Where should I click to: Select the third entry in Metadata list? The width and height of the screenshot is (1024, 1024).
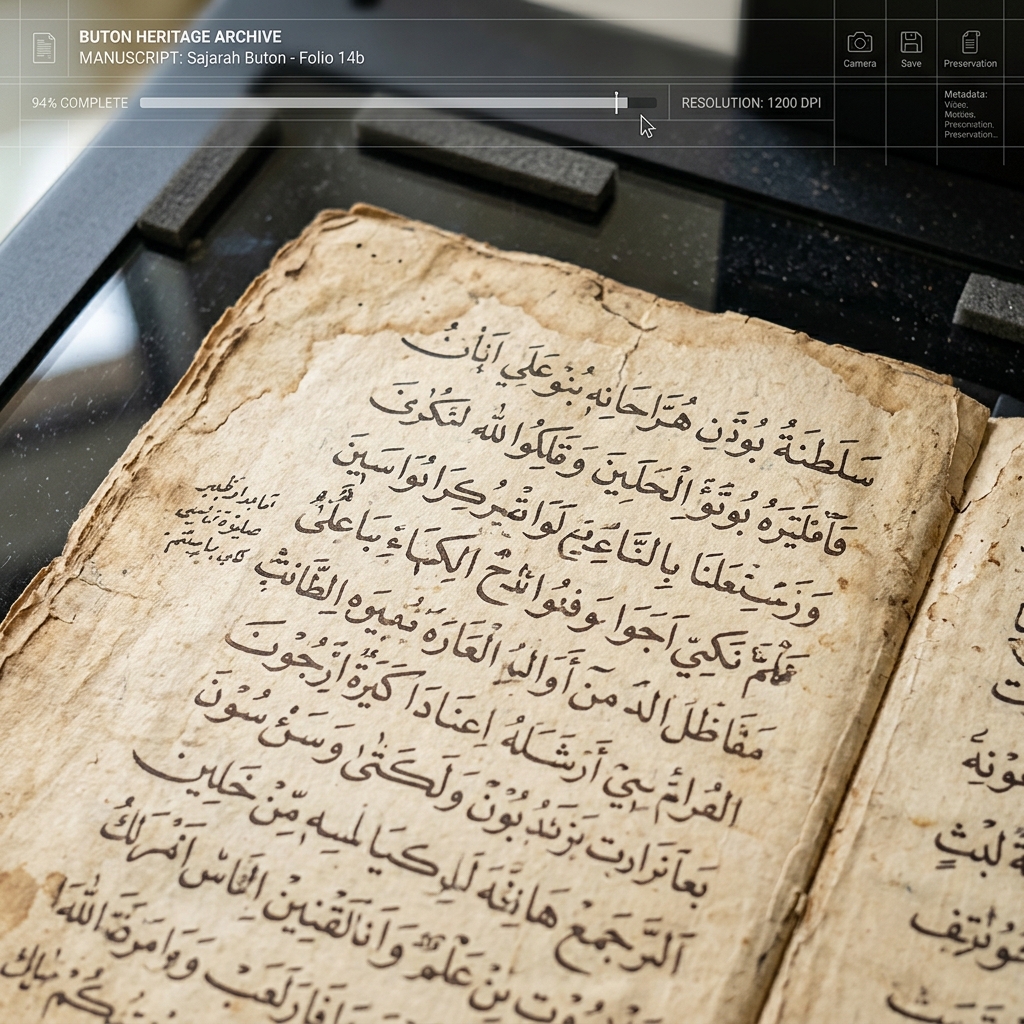(968, 125)
